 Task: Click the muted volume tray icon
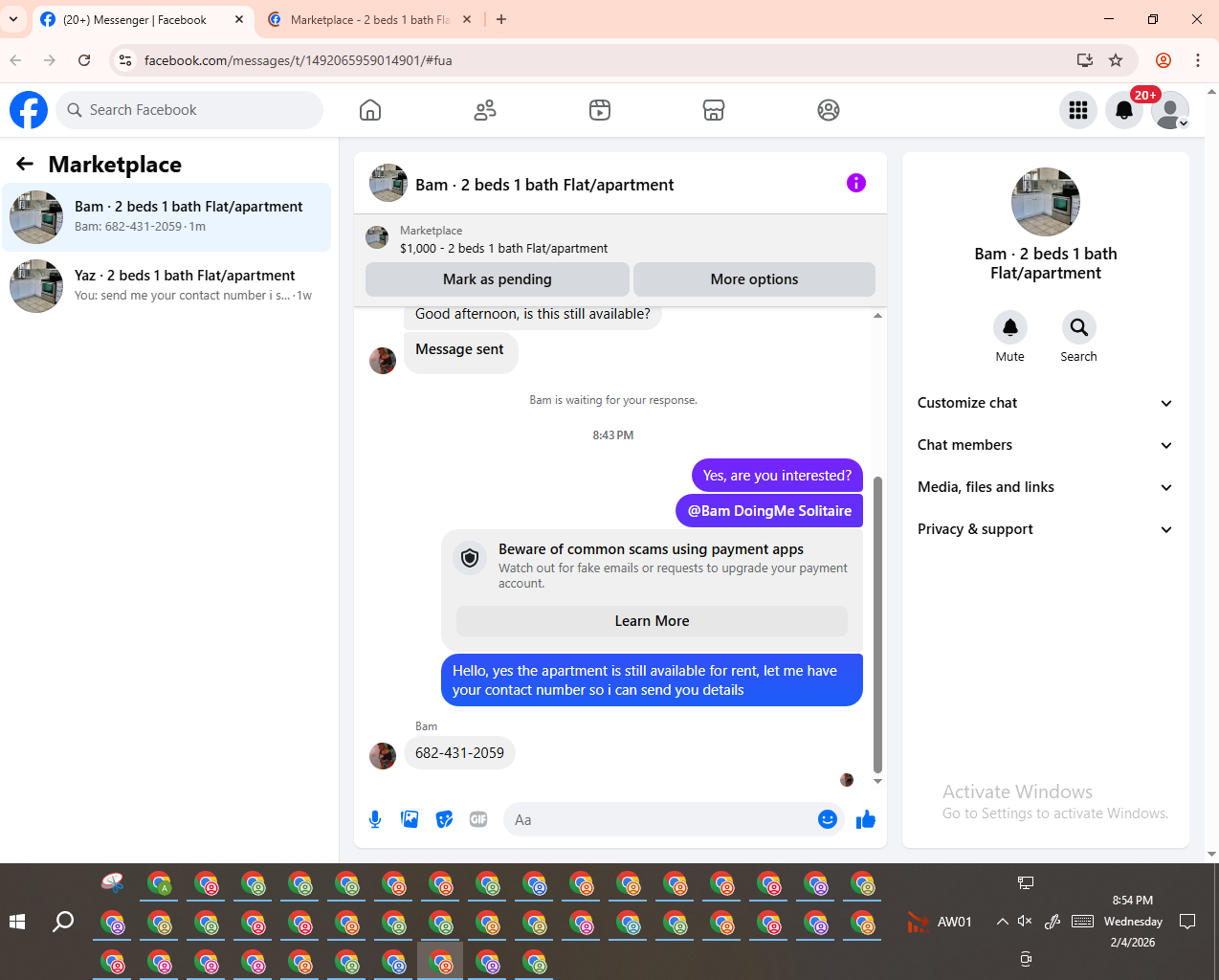[x=1025, y=922]
